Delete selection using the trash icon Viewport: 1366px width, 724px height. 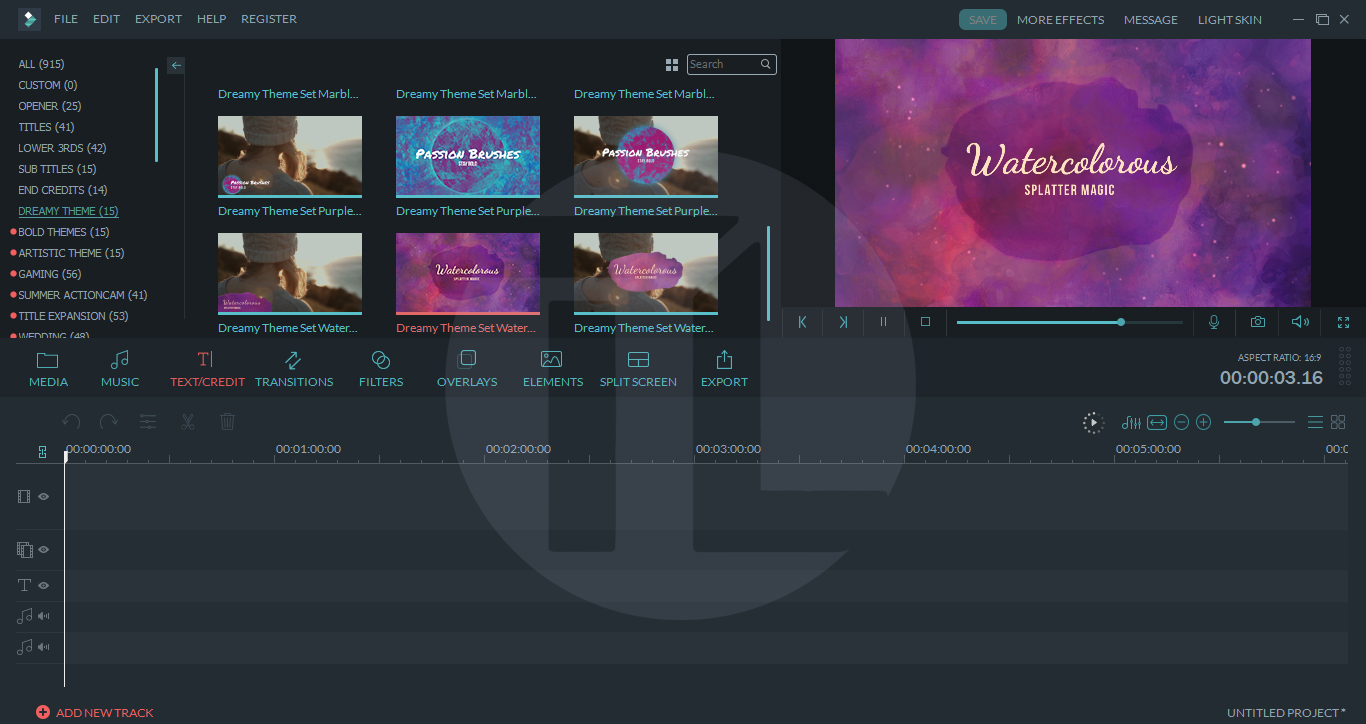(x=227, y=421)
